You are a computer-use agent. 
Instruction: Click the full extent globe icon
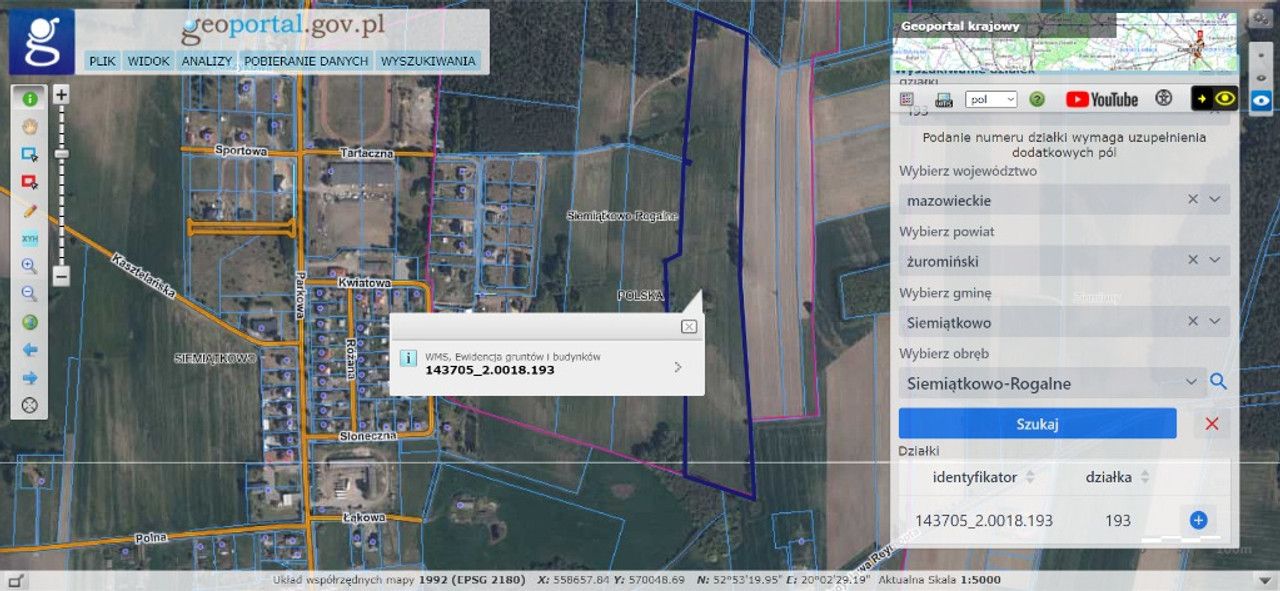(30, 322)
